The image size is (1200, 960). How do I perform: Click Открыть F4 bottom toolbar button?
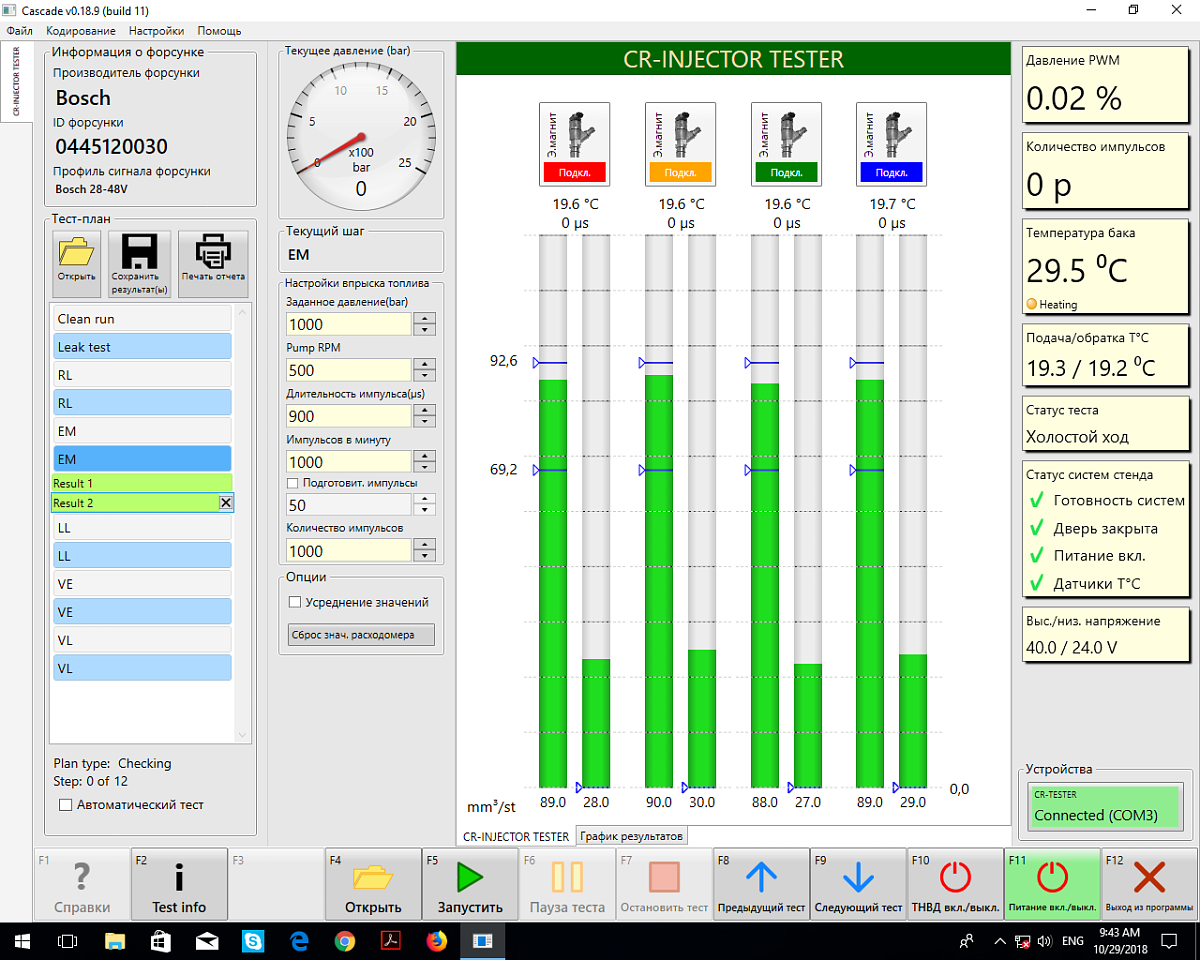(x=373, y=884)
